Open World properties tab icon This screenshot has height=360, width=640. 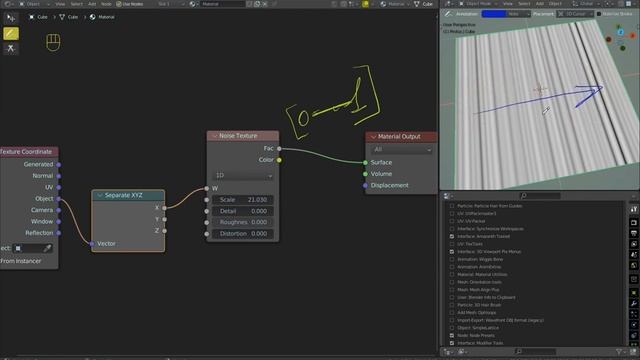[633, 266]
